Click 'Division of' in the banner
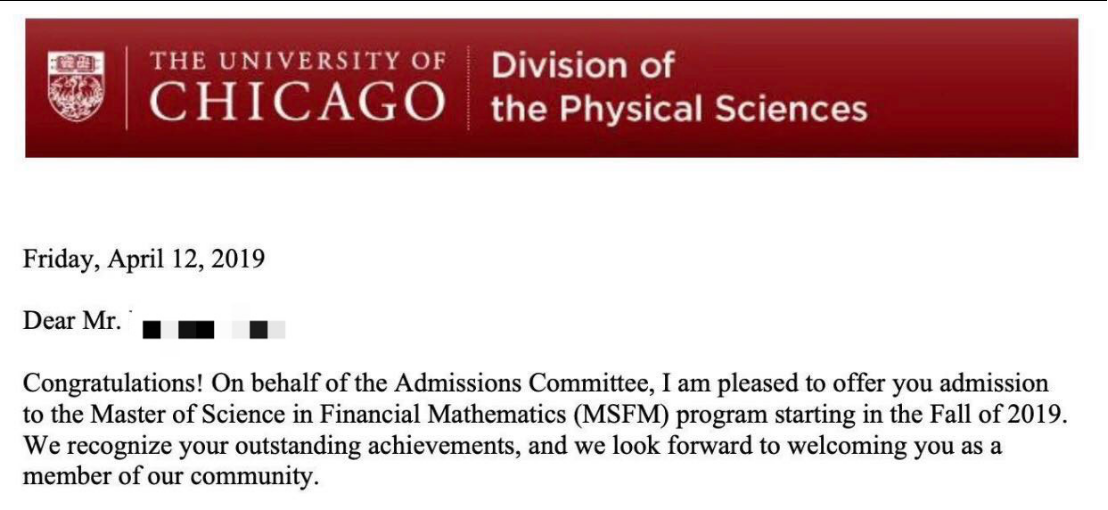Image resolution: width=1108 pixels, height=510 pixels. (583, 66)
